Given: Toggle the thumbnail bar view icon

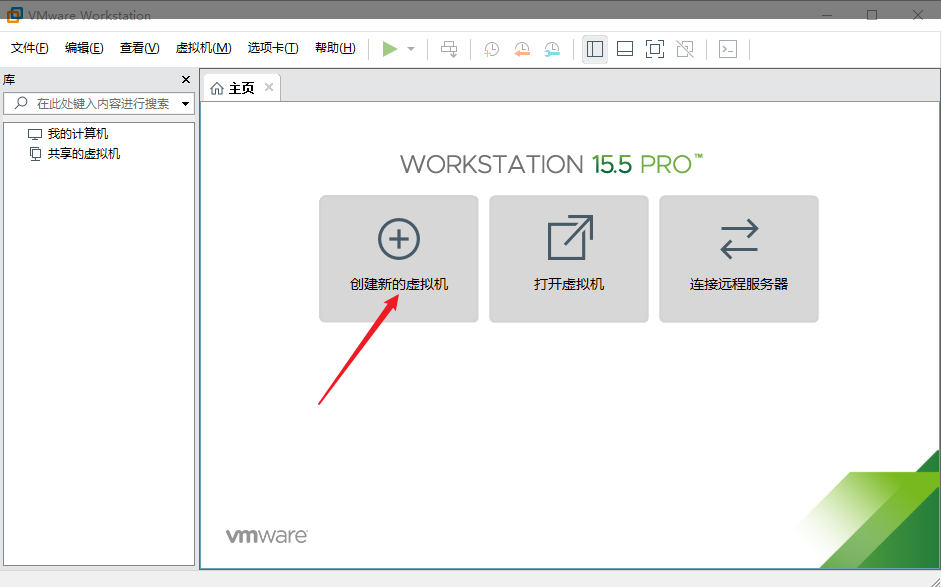Looking at the screenshot, I should coord(625,49).
